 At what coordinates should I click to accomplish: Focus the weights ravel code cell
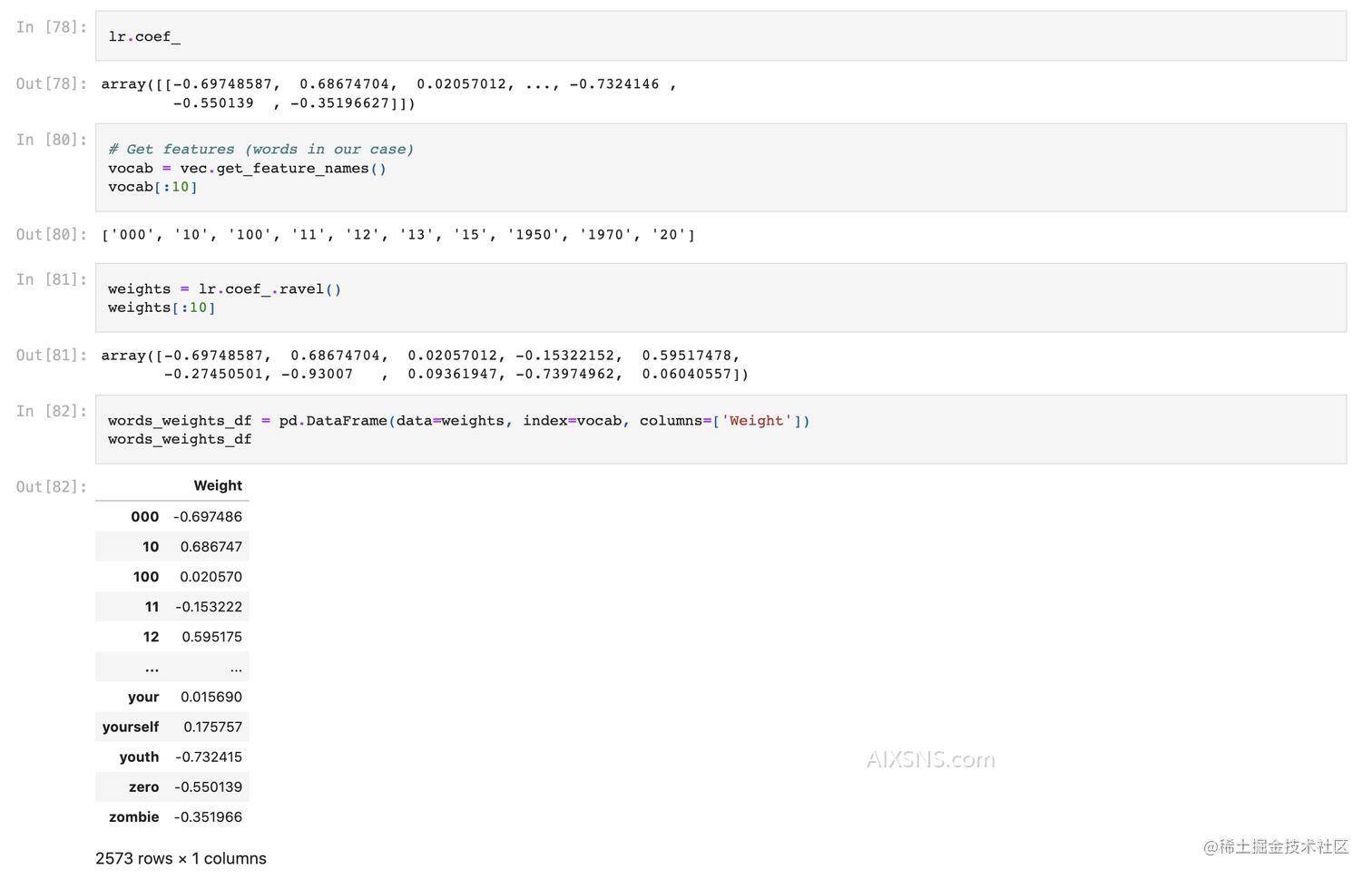[720, 298]
